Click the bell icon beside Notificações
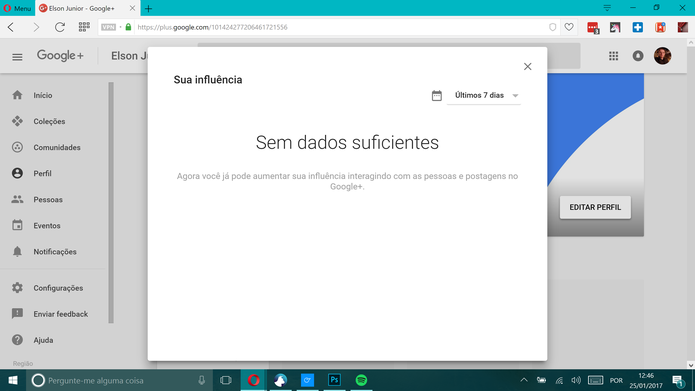695x391 pixels. (x=17, y=251)
